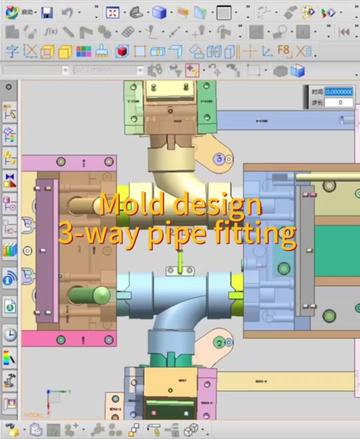Toggle the highlighted red star selection icon
This screenshot has height=439, width=360.
click(x=192, y=70)
